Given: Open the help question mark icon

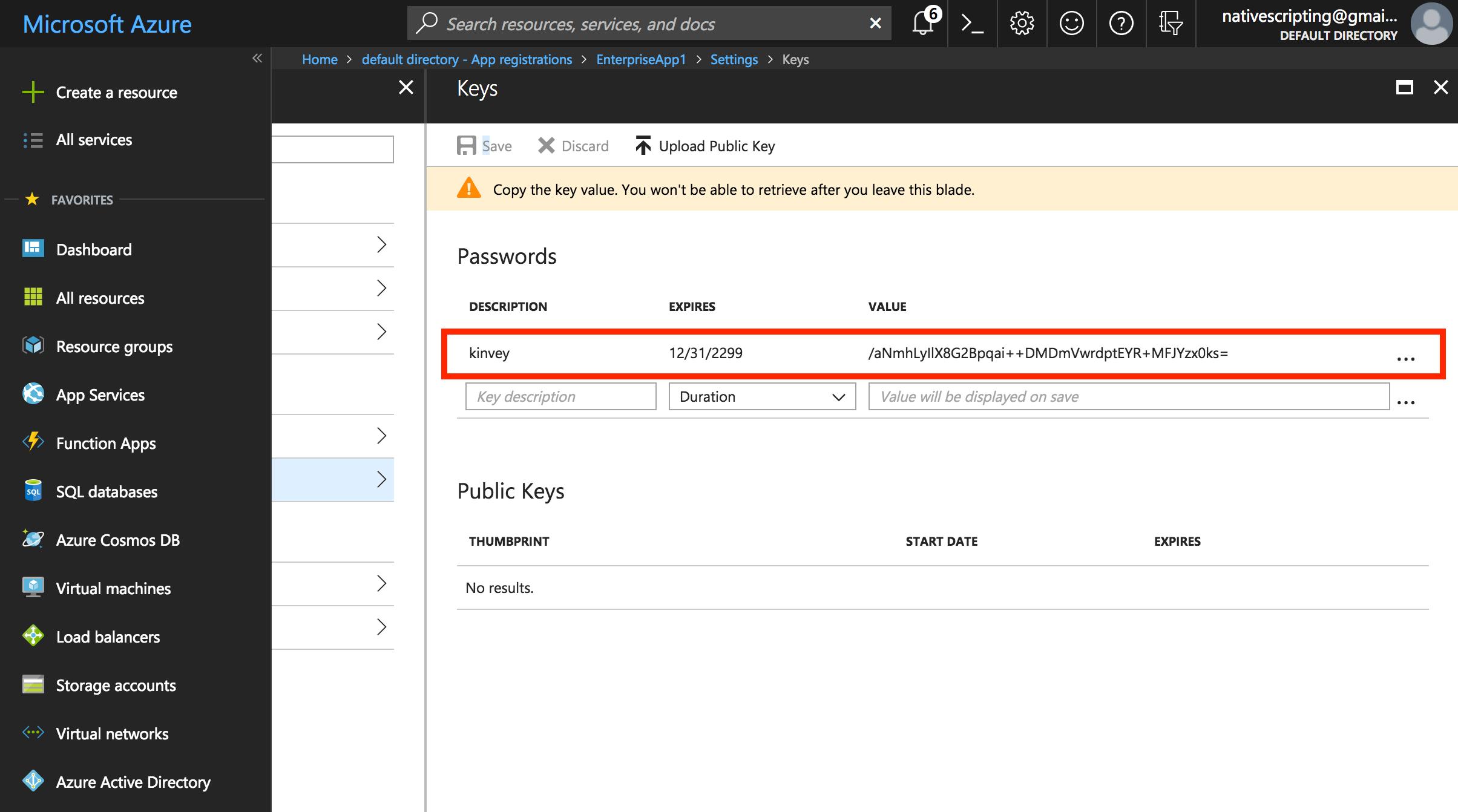Looking at the screenshot, I should tap(1121, 24).
